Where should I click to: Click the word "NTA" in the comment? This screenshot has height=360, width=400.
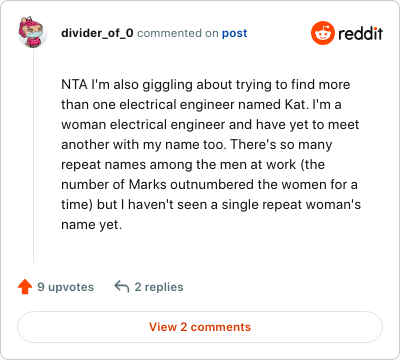pos(74,85)
